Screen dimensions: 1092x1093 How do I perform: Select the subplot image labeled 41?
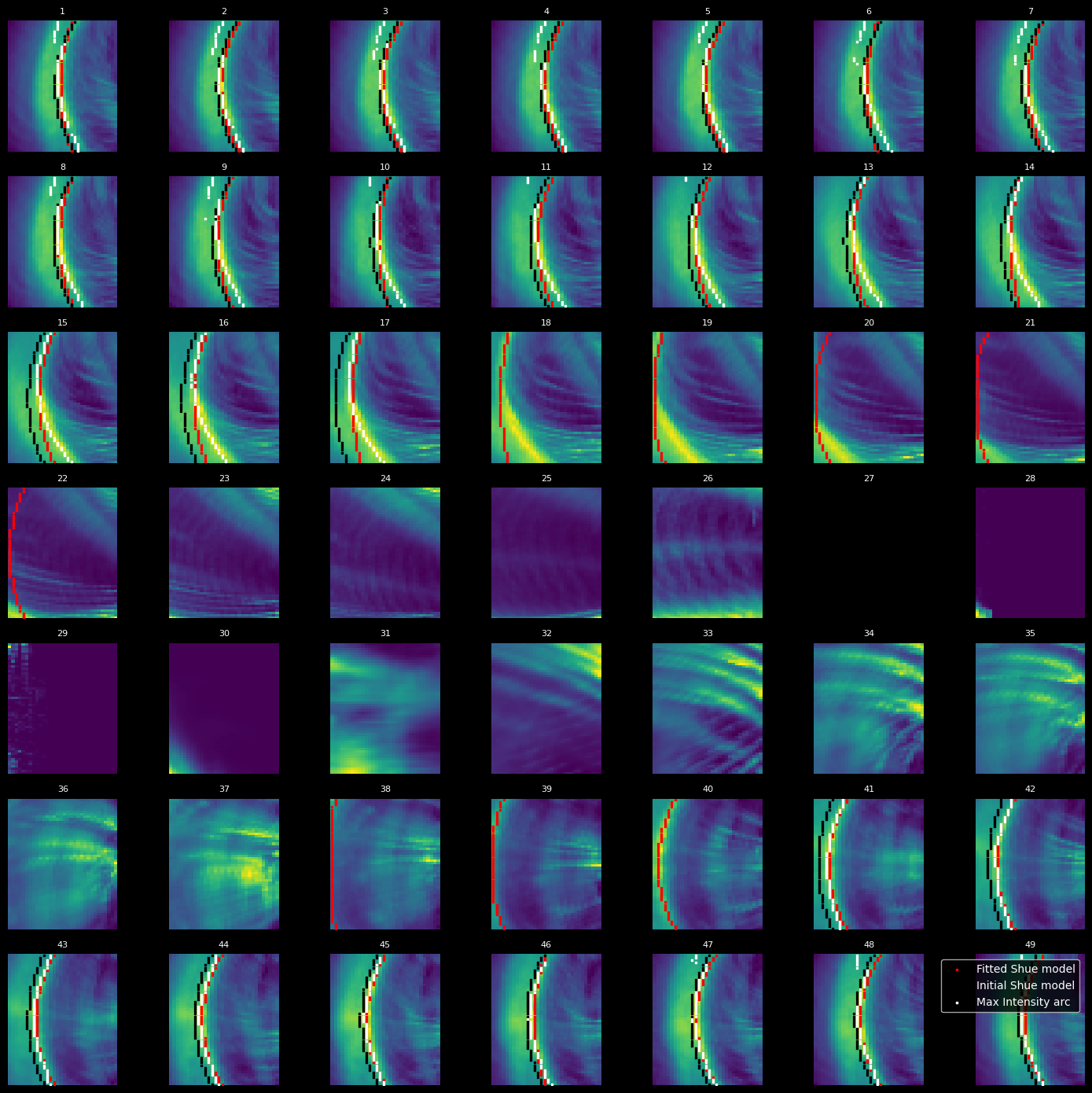(869, 864)
